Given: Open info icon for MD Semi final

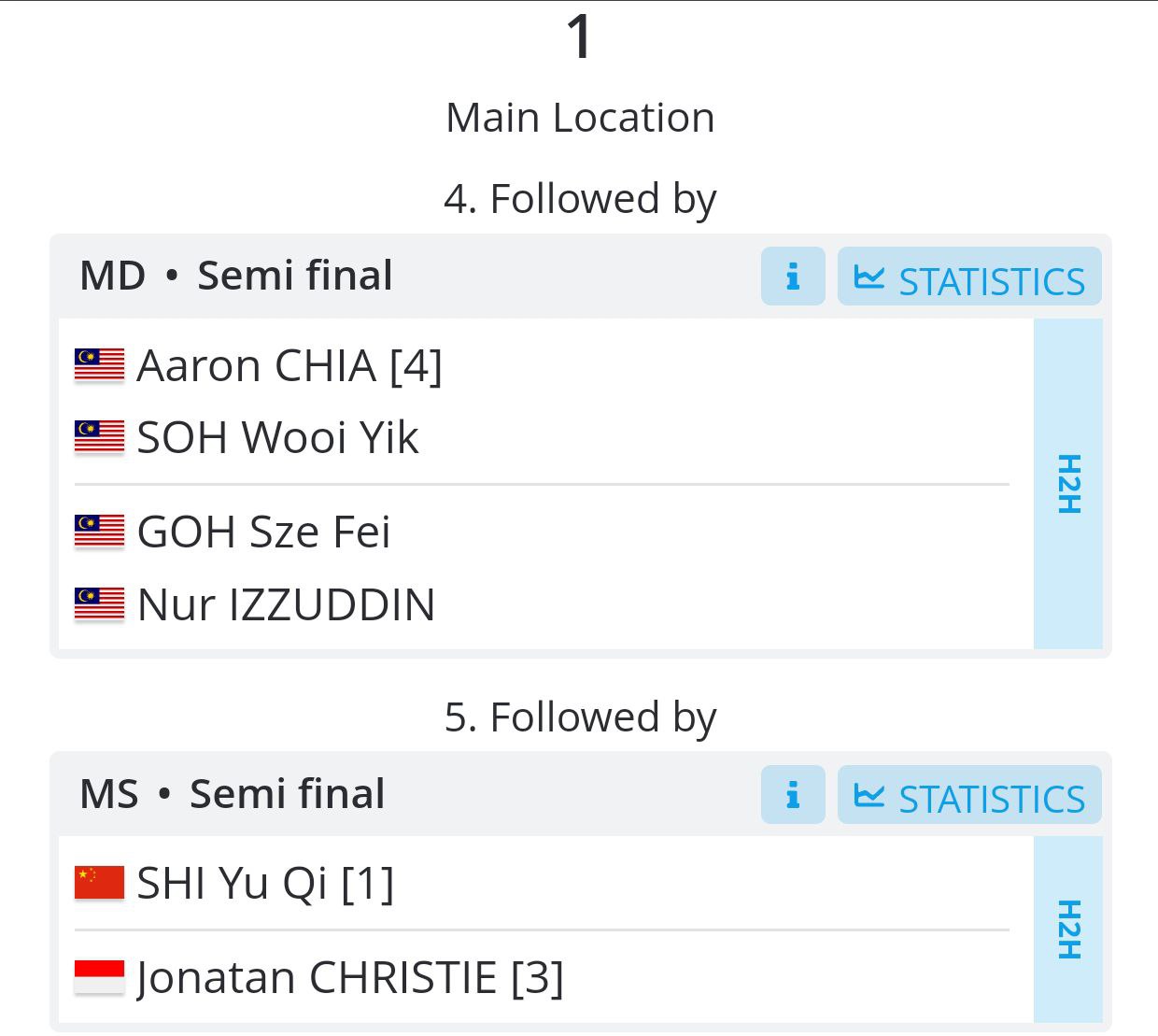Looking at the screenshot, I should (793, 276).
